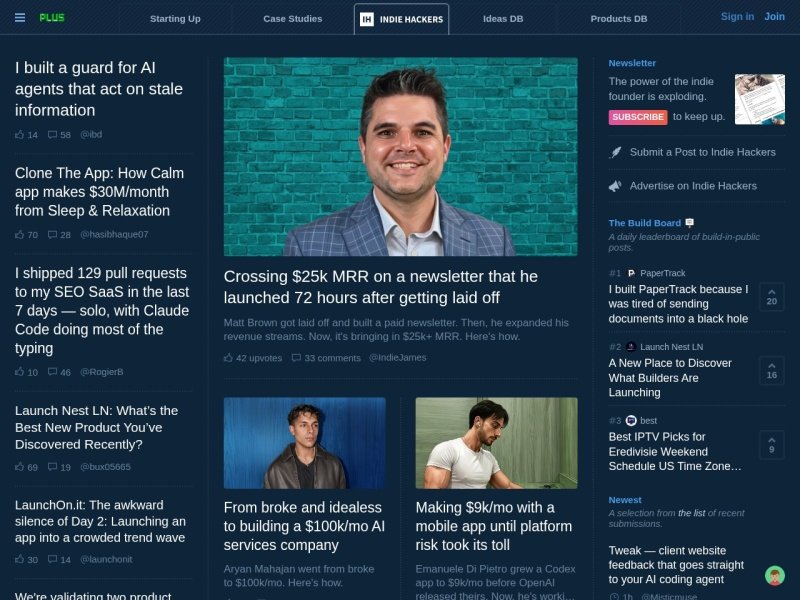Click author @RogierB
This screenshot has height=600, width=800.
(x=102, y=372)
